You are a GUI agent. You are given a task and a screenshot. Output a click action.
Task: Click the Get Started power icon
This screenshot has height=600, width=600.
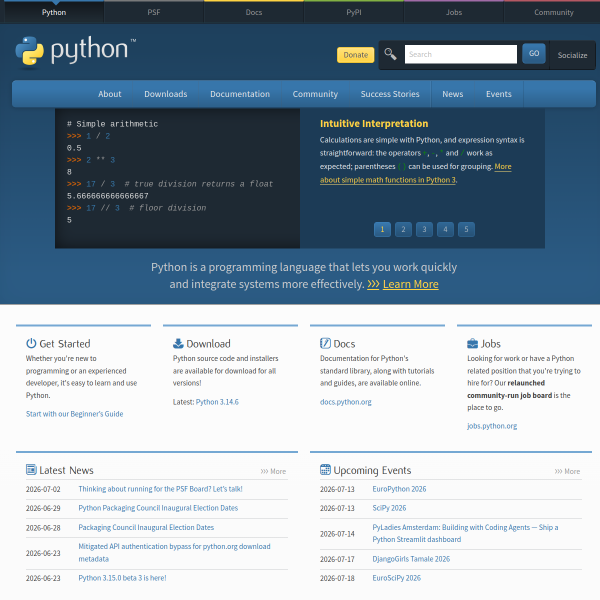[31, 343]
